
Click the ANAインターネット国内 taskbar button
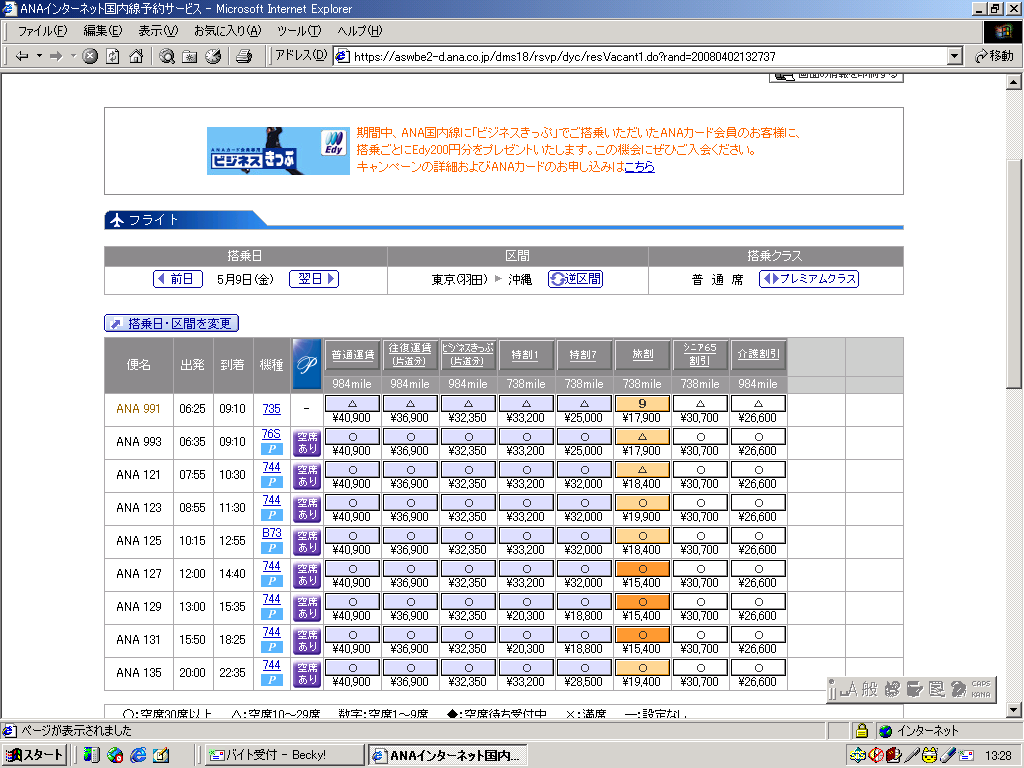pos(447,755)
